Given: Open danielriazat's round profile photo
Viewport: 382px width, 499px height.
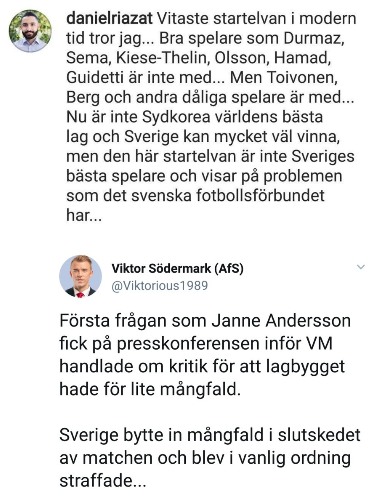Looking at the screenshot, I should click(x=30, y=31).
